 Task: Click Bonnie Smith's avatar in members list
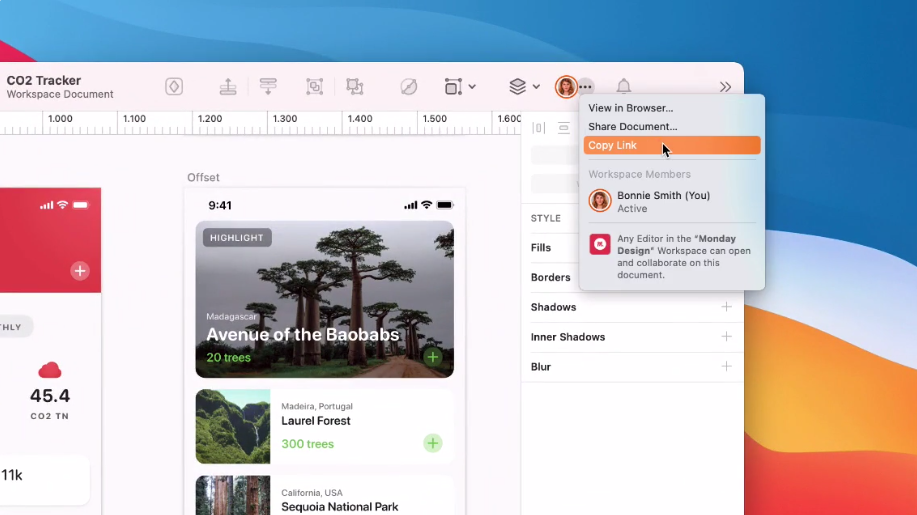click(599, 201)
